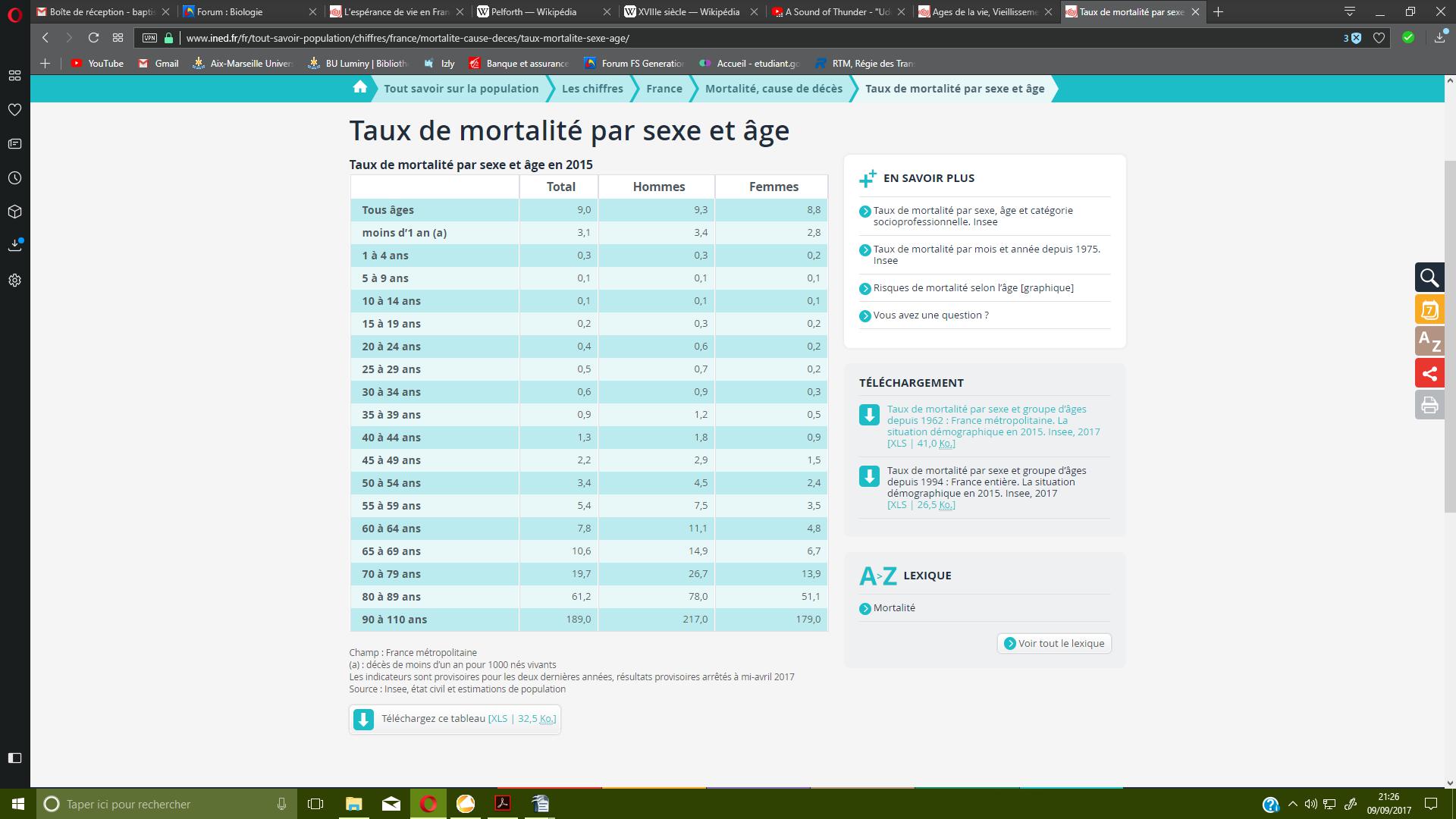Click the dark search magnifier side button
Image resolution: width=1456 pixels, height=819 pixels.
(x=1429, y=278)
